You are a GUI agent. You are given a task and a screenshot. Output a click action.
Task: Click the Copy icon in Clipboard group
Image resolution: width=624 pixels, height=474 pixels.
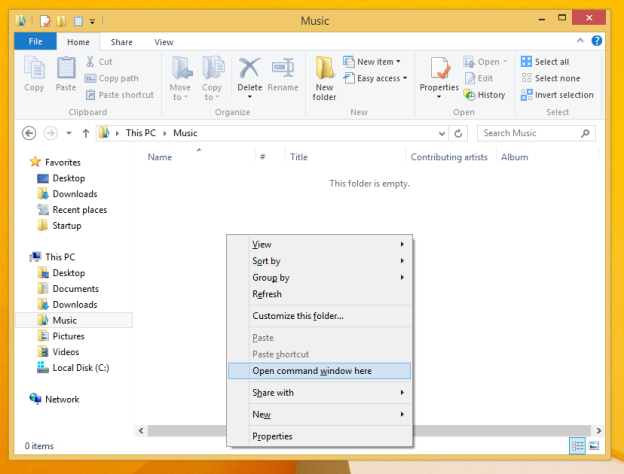coord(34,68)
